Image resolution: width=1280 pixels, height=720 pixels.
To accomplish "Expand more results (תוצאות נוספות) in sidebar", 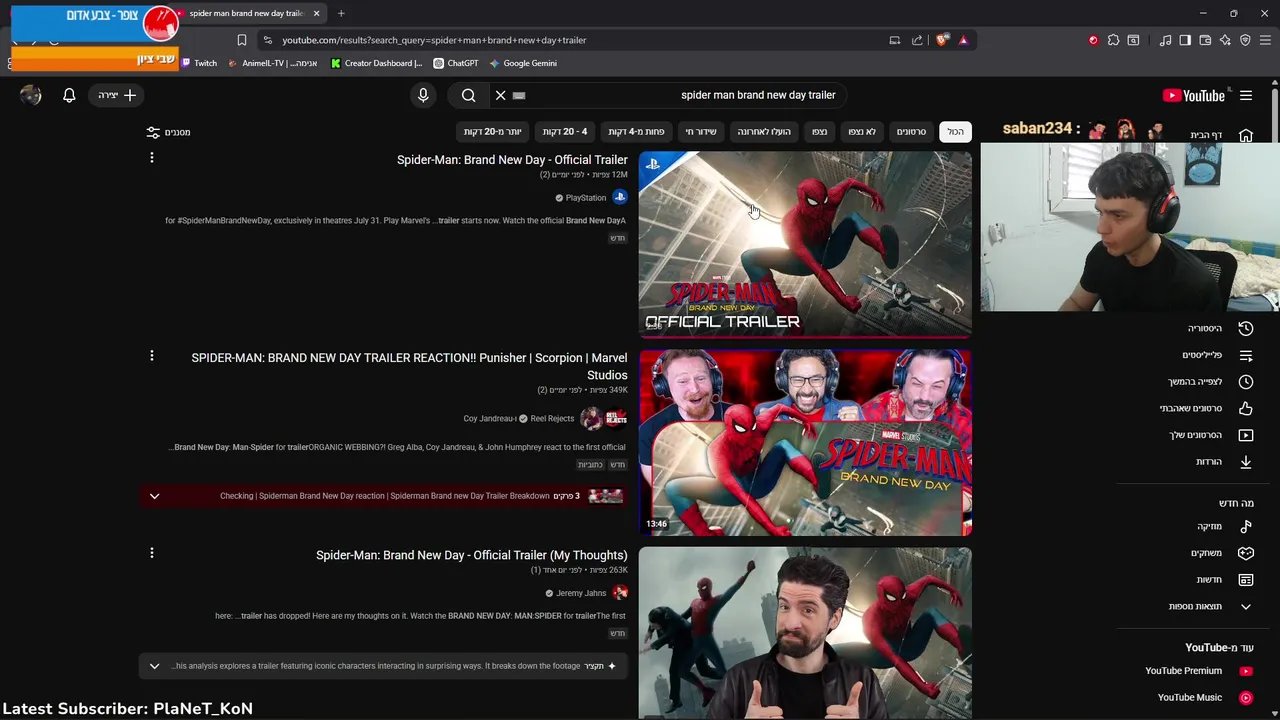I will click(x=1210, y=606).
